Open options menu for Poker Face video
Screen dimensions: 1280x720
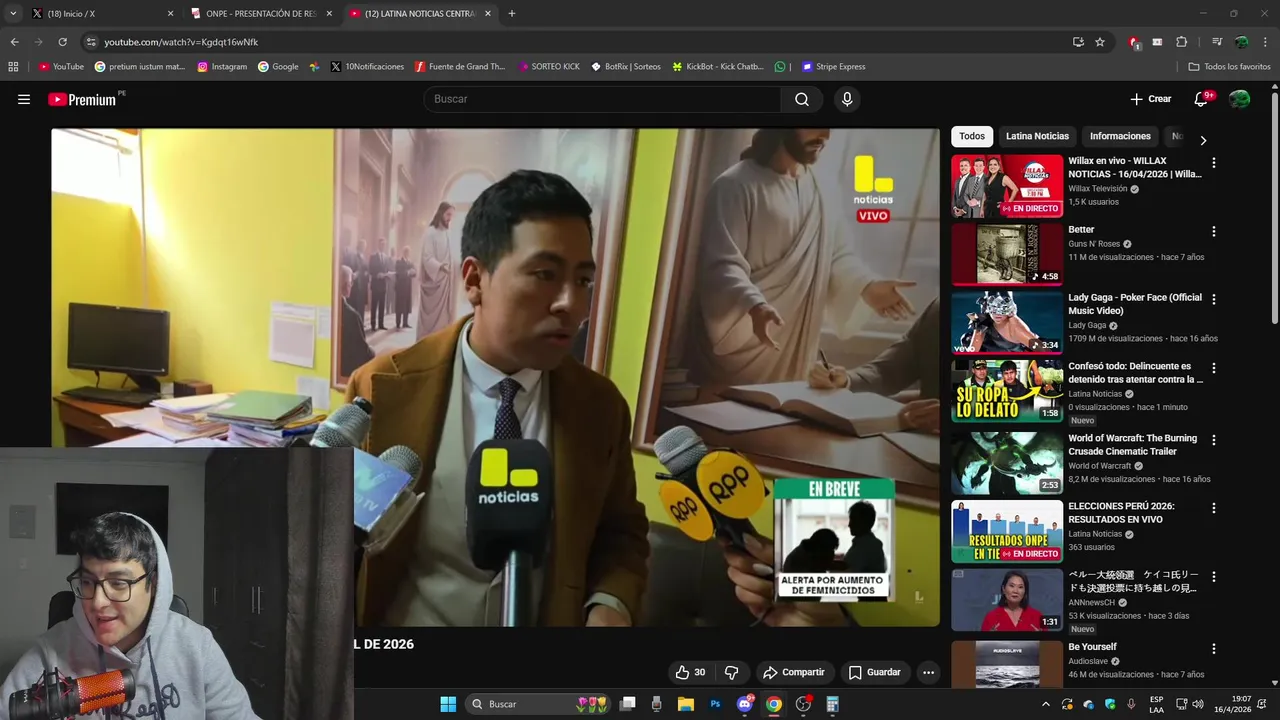point(1214,299)
